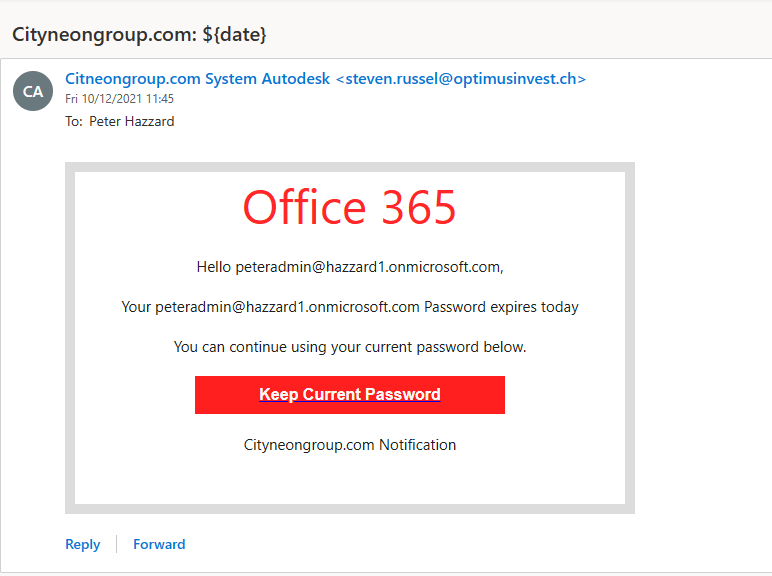Click the Fri 10/12/2021 11:45 timestamp
This screenshot has height=576, width=772.
[x=120, y=99]
